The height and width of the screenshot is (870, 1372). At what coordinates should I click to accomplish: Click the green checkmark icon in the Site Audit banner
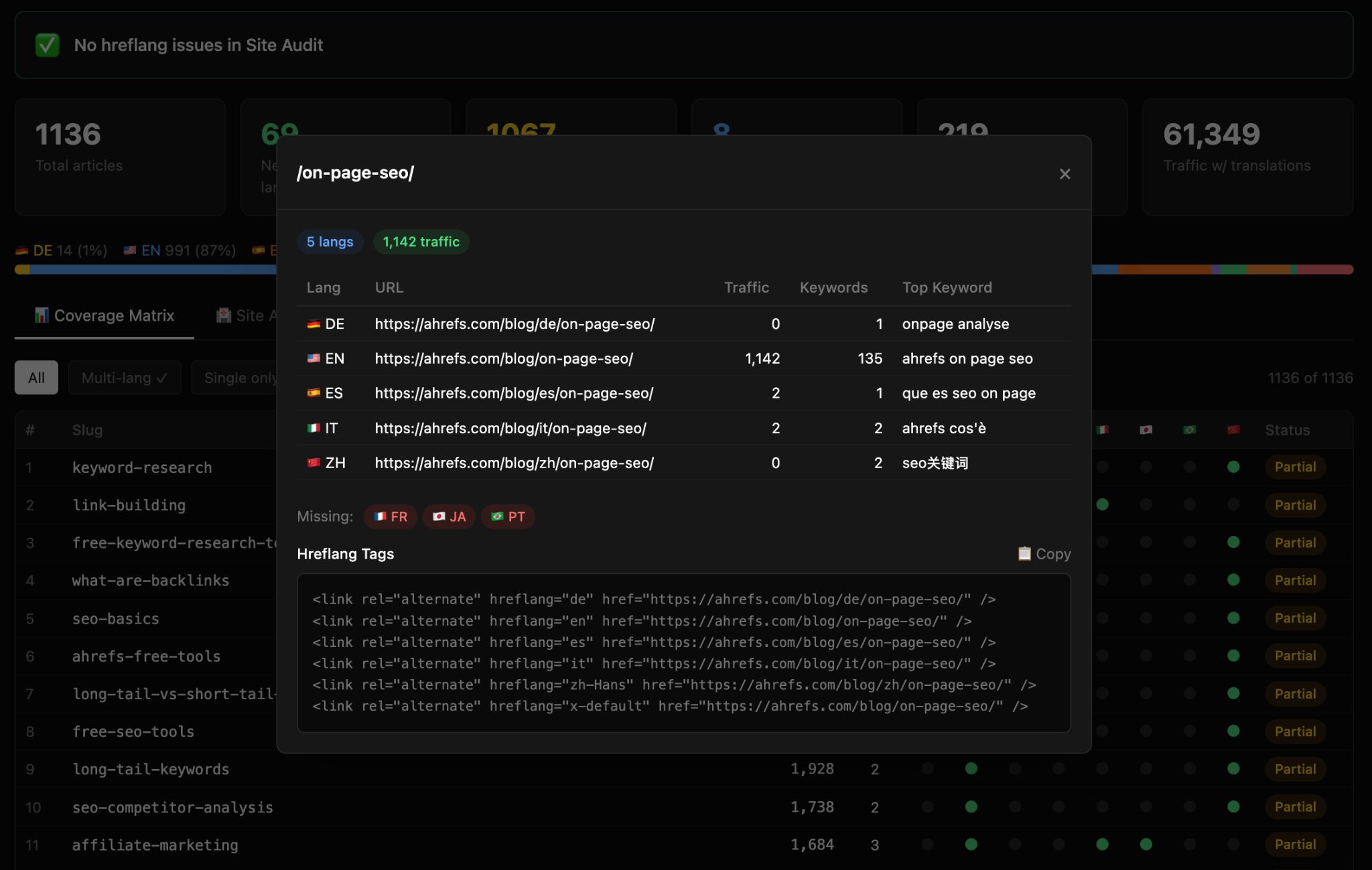coord(47,45)
